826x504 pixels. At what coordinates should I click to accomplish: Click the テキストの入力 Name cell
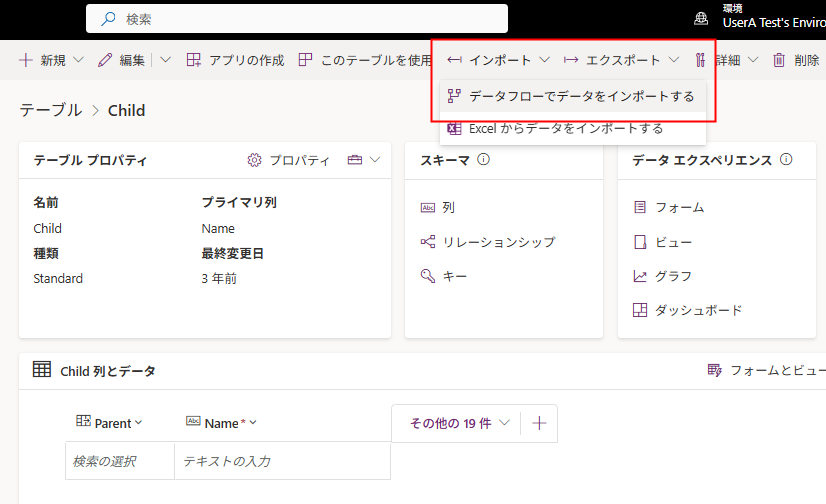tap(282, 462)
